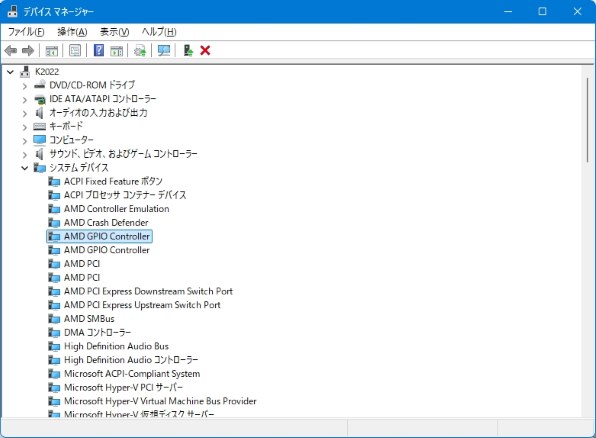
Task: Select the highlighted AMD GPIO Controller entry
Action: pos(99,236)
